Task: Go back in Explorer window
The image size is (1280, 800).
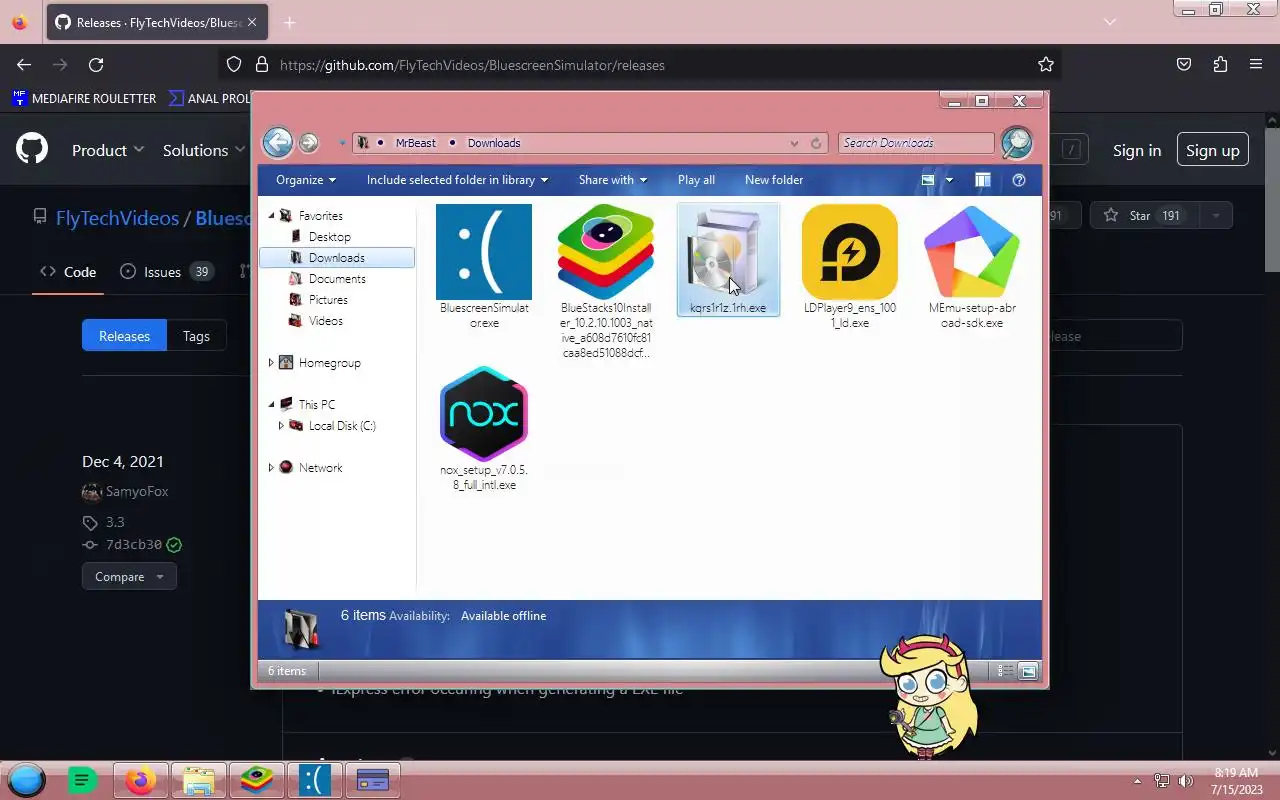Action: click(x=278, y=142)
